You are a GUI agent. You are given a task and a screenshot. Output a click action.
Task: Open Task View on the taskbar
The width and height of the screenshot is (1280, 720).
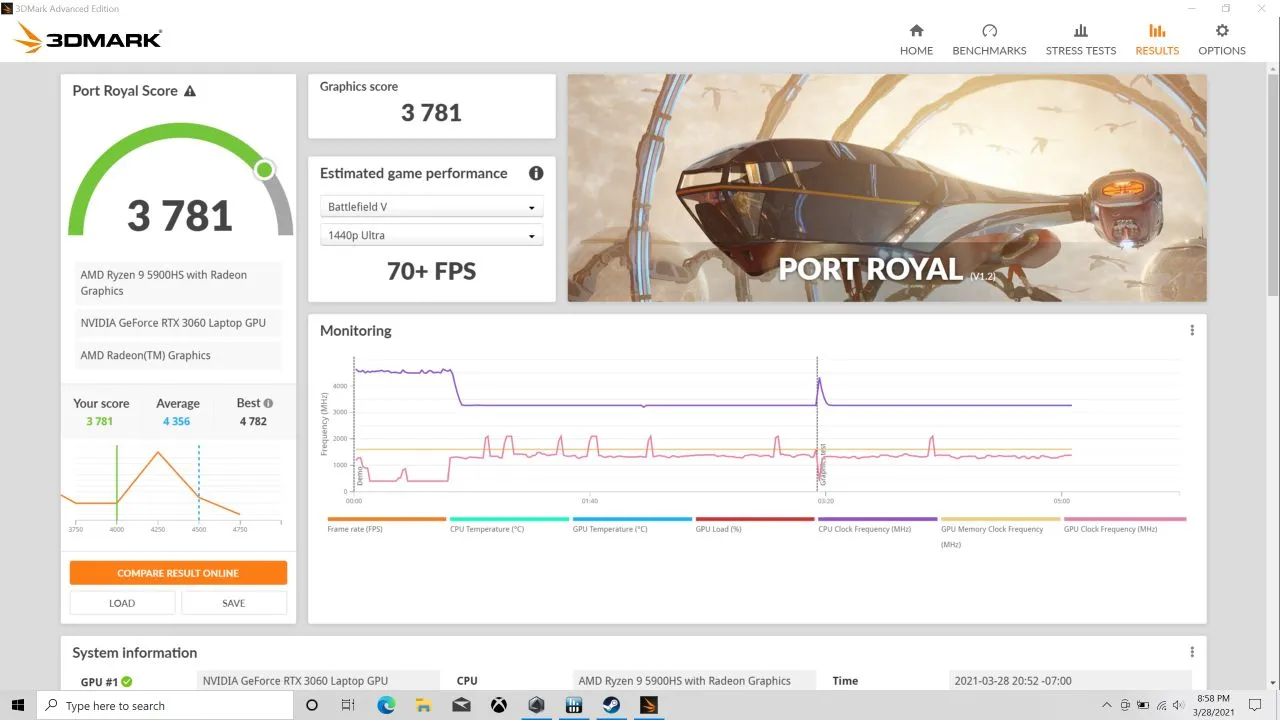(x=348, y=705)
